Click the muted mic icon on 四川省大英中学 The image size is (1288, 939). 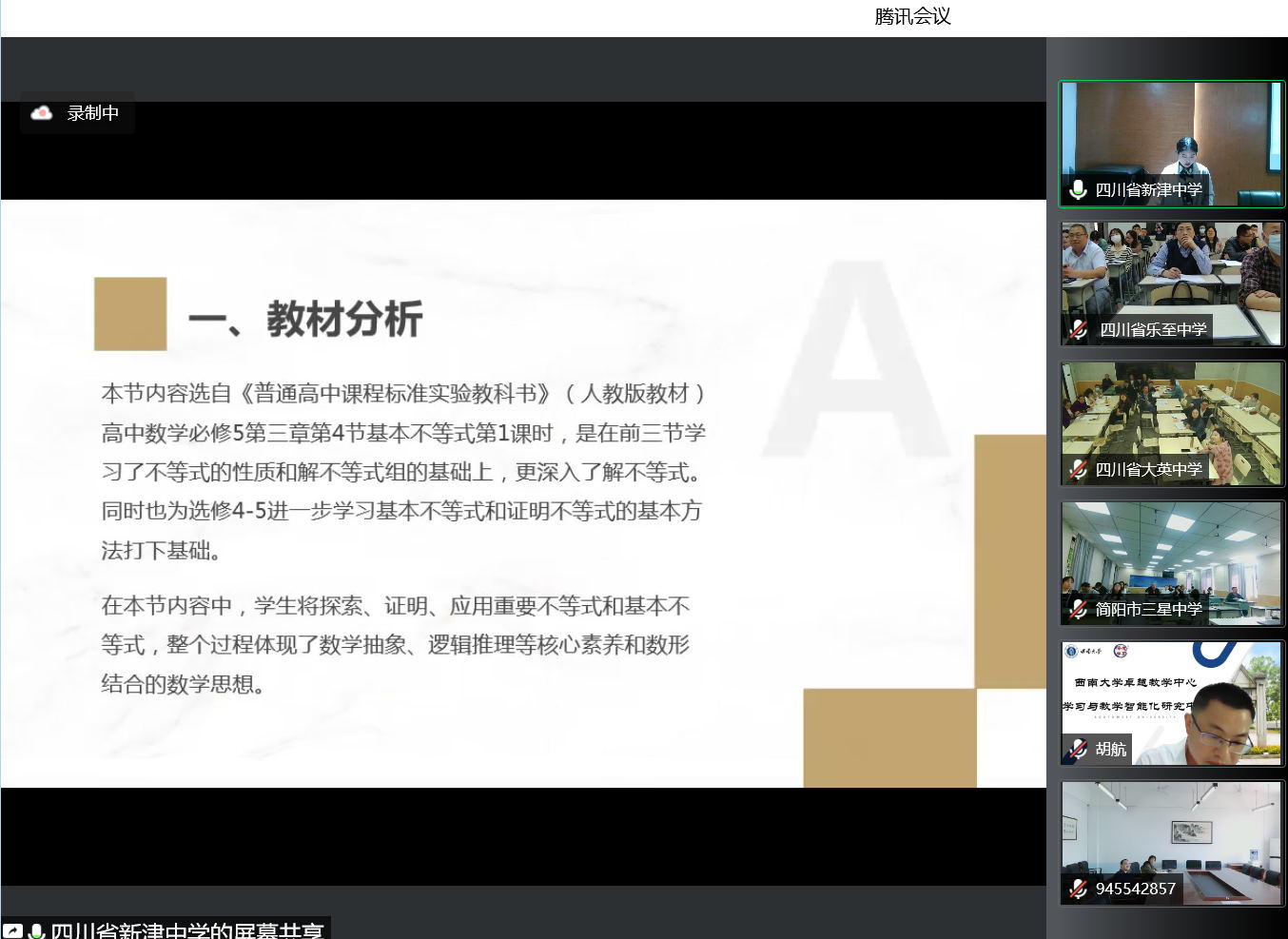(1078, 469)
